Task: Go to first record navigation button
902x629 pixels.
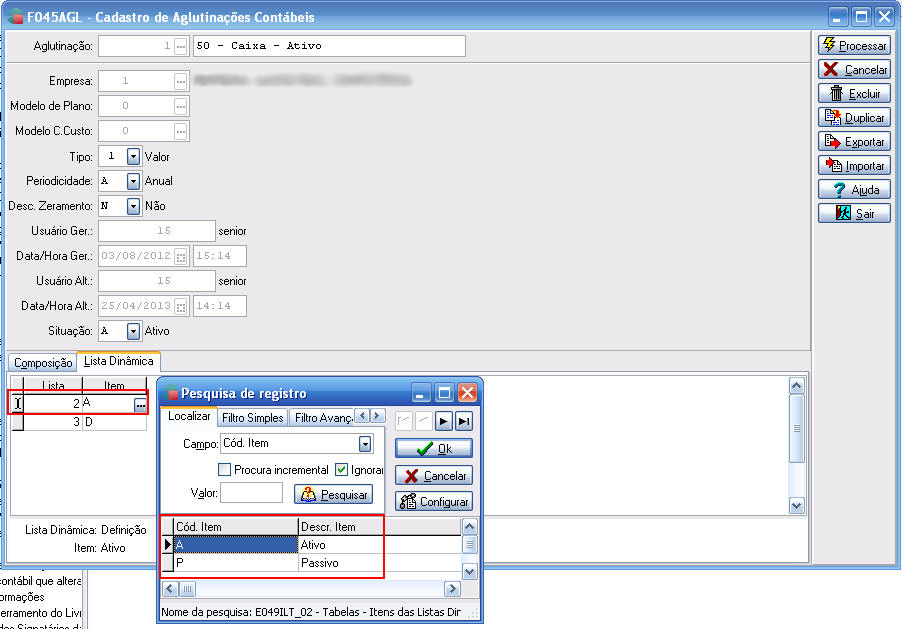Action: click(x=404, y=421)
